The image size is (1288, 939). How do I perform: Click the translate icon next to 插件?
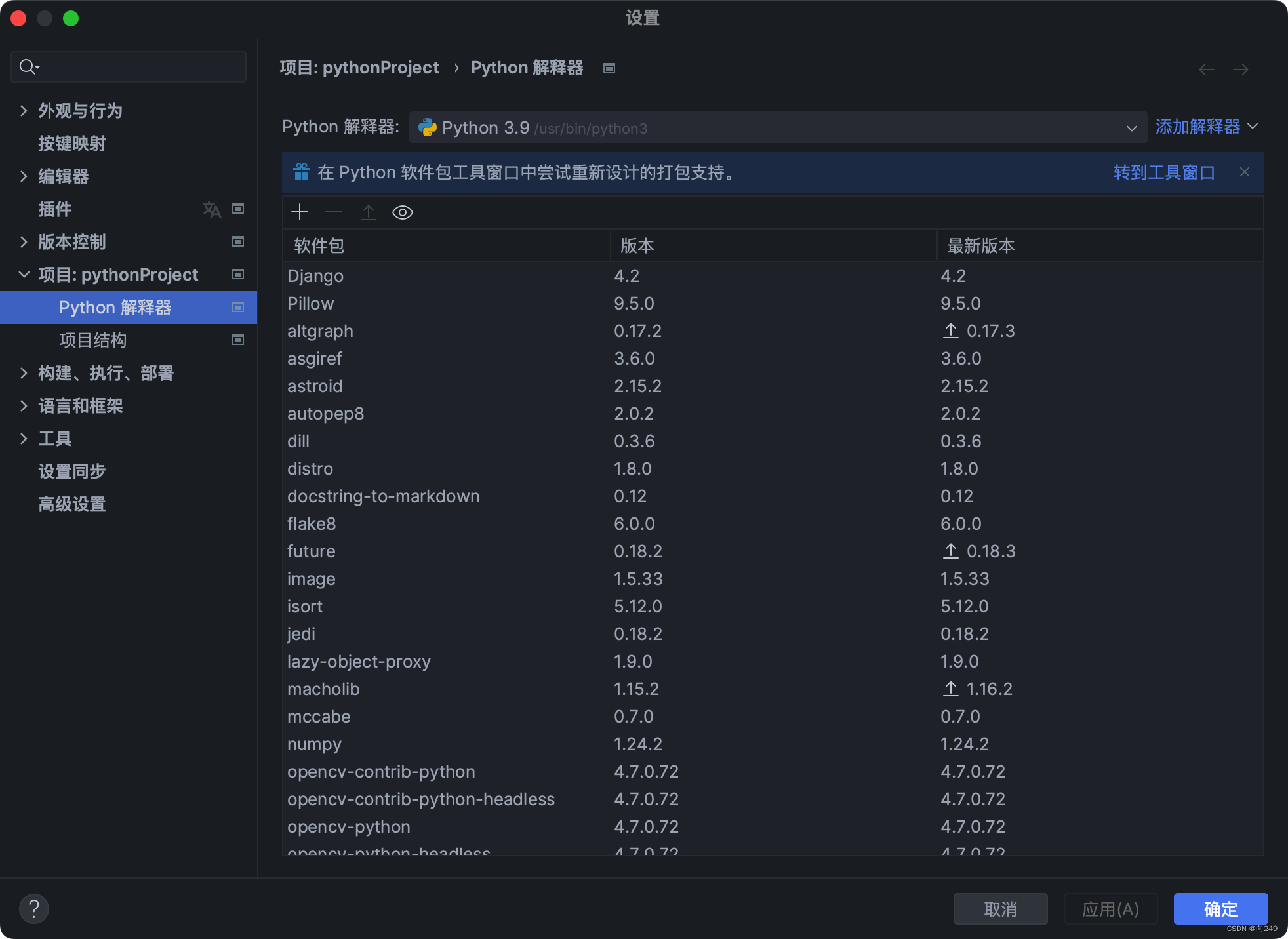pyautogui.click(x=211, y=209)
